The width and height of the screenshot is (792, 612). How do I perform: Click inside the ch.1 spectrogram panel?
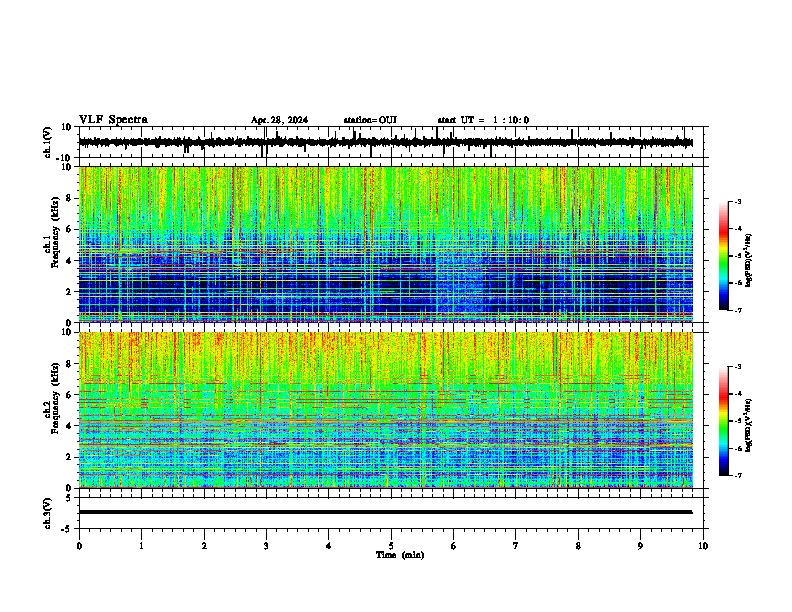(x=386, y=244)
